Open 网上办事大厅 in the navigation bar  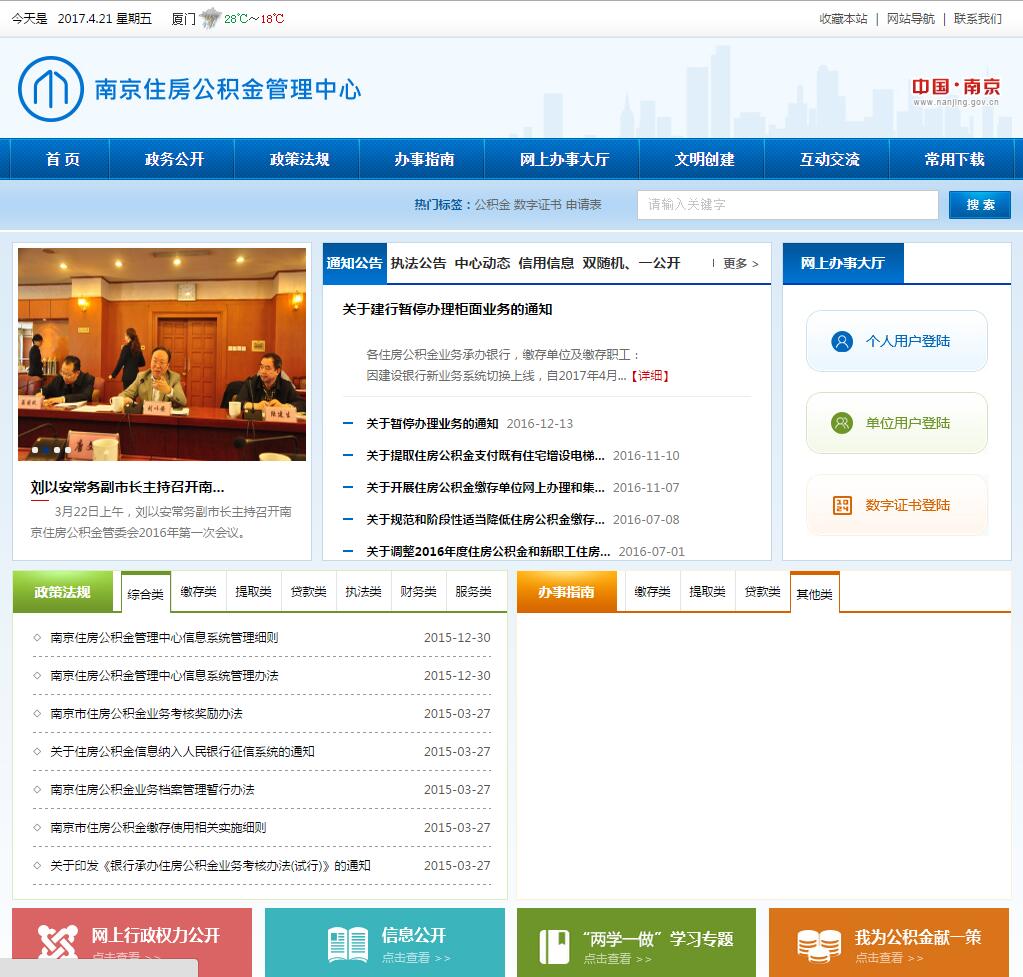[564, 159]
